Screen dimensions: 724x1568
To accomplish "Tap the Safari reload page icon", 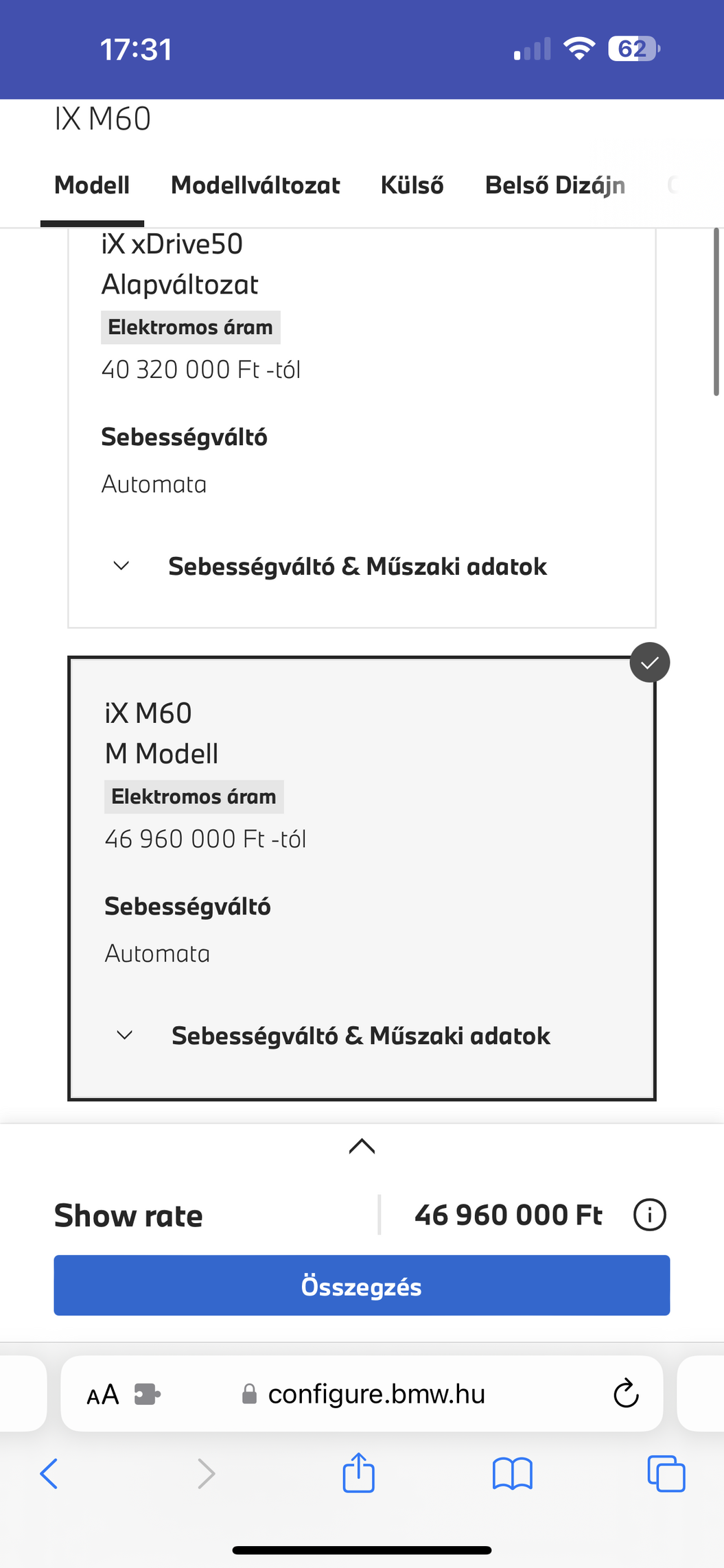I will (x=625, y=1394).
